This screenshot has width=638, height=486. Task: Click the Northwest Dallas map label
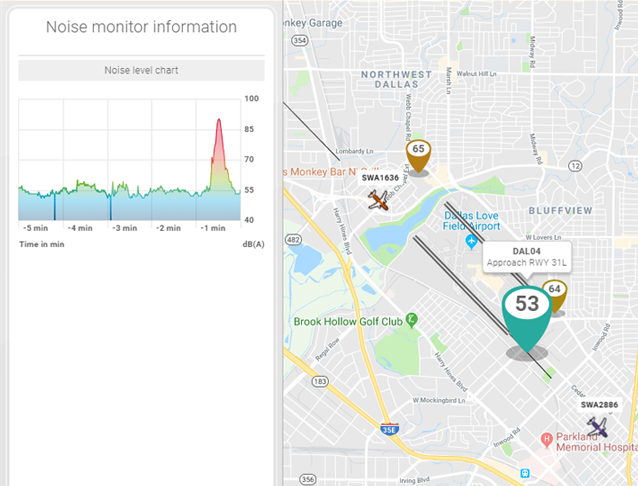393,81
